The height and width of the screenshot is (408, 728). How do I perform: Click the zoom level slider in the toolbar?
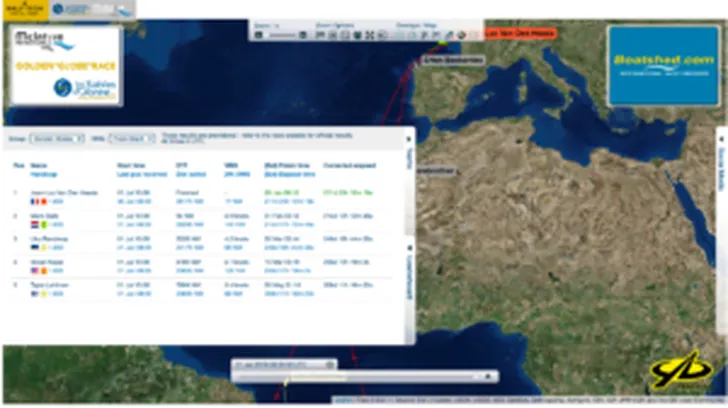(x=282, y=35)
